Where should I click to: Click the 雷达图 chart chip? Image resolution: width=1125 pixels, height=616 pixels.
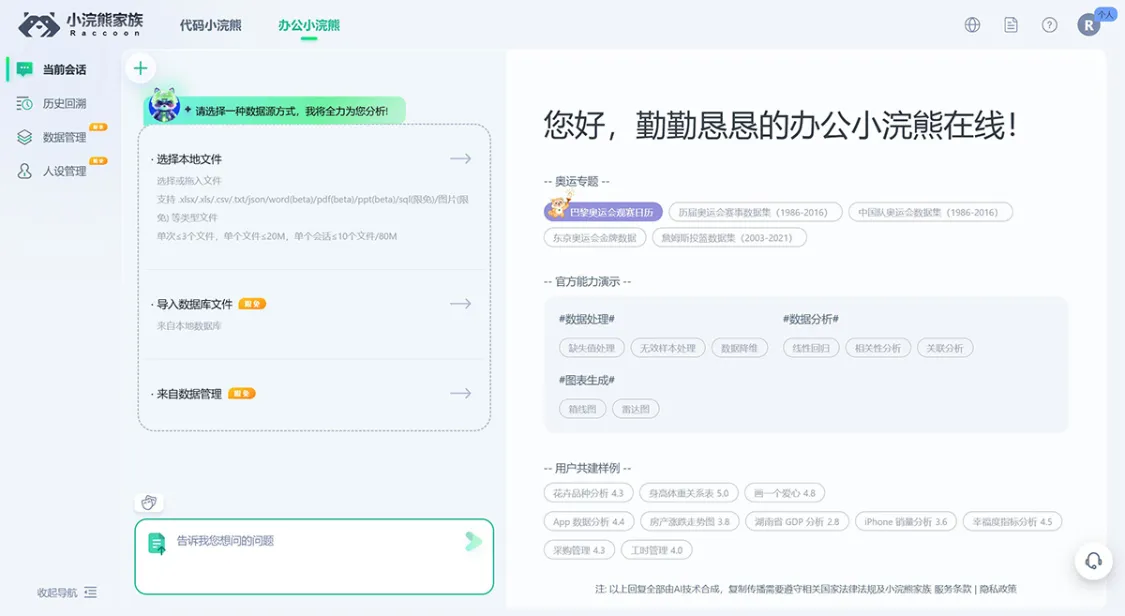pyautogui.click(x=635, y=409)
